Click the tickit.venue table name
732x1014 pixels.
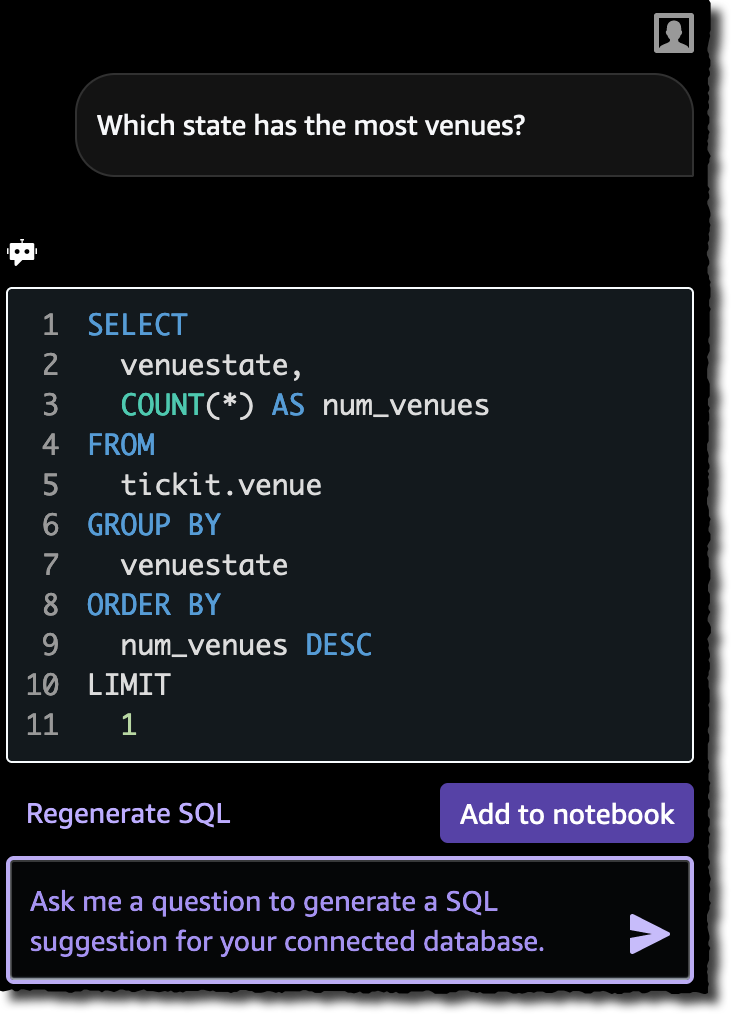(x=221, y=484)
